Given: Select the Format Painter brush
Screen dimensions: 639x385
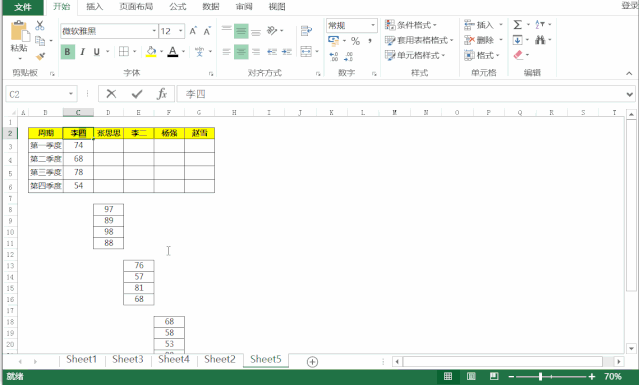Looking at the screenshot, I should tap(40, 56).
